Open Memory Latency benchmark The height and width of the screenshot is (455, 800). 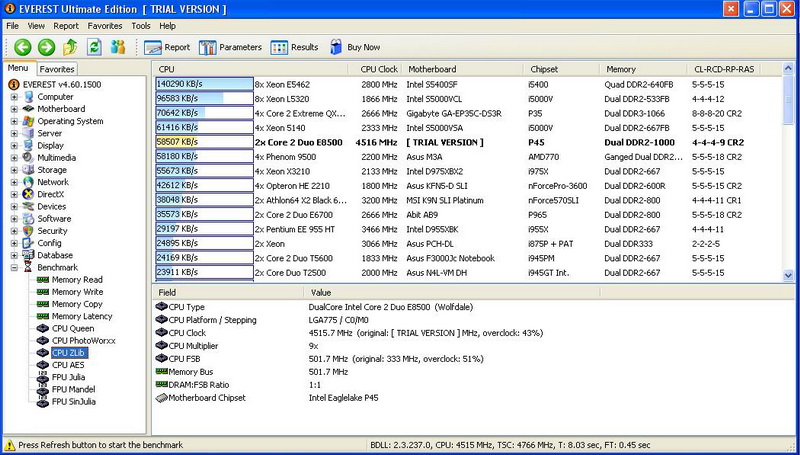coord(82,317)
